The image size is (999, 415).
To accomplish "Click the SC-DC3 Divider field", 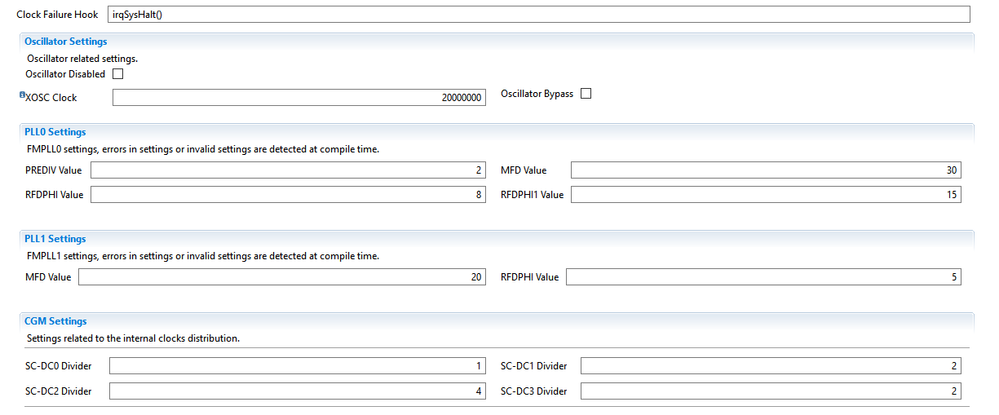I will coord(771,391).
